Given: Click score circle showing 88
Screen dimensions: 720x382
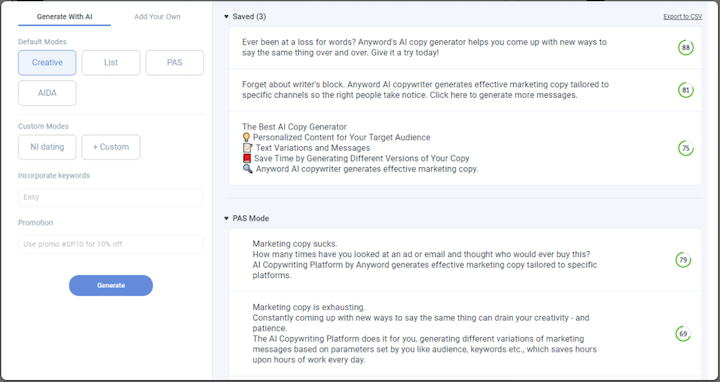Looking at the screenshot, I should click(686, 47).
